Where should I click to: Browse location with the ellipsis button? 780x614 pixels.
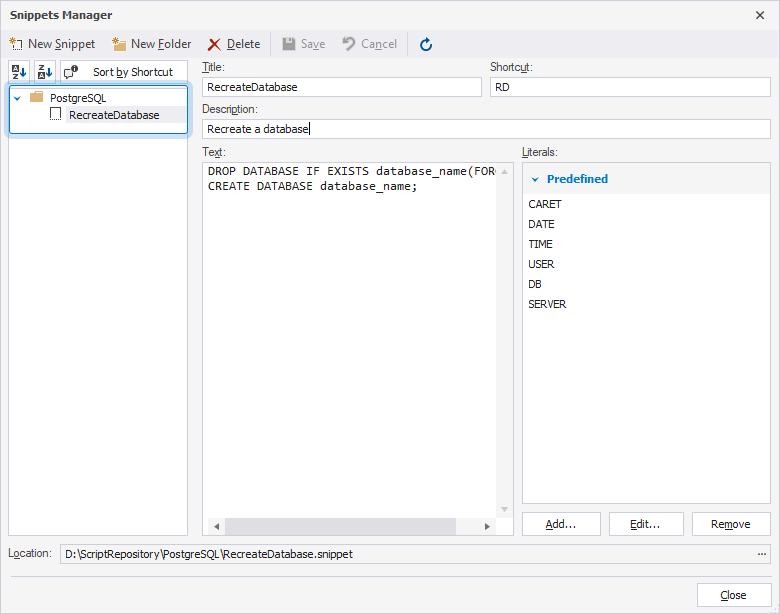click(x=762, y=554)
